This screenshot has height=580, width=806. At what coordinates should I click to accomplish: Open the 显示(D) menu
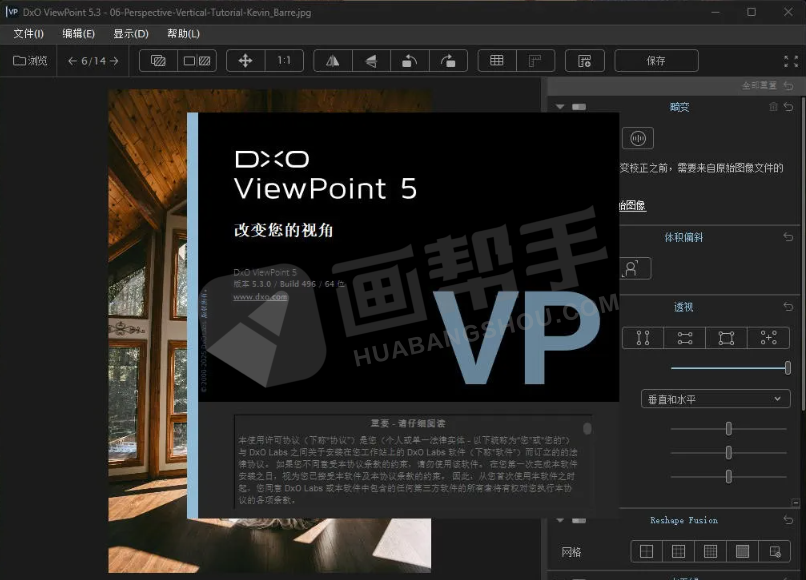(x=131, y=34)
